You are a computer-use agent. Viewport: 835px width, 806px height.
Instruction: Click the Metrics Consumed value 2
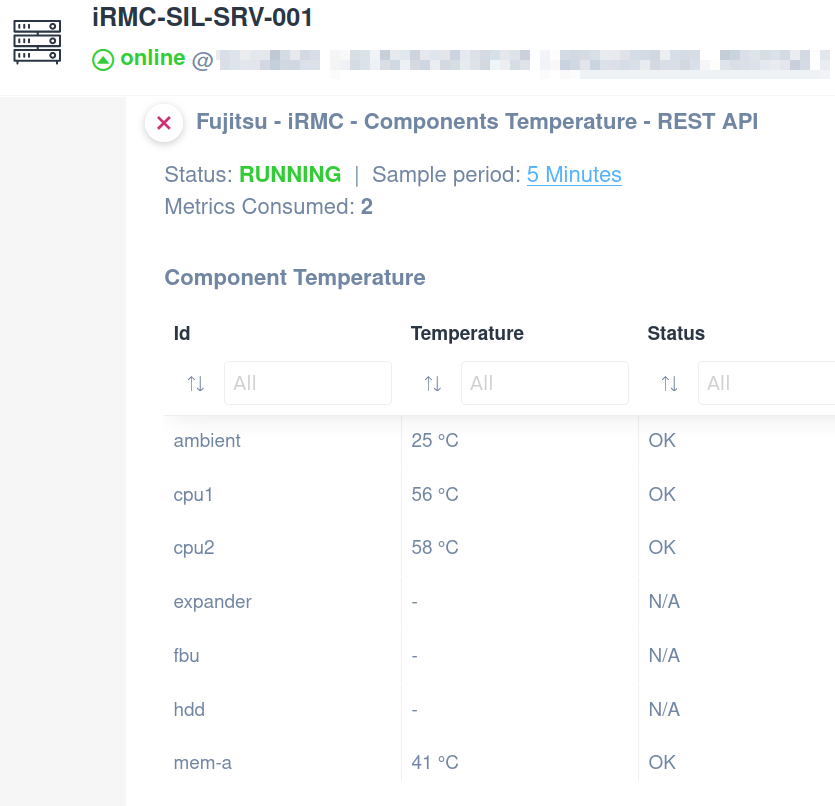(366, 207)
